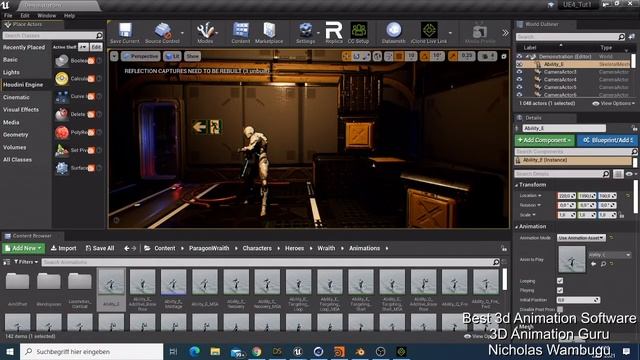The height and width of the screenshot is (360, 640).
Task: Open the Filters dropdown in Content Browser
Action: pyautogui.click(x=26, y=262)
